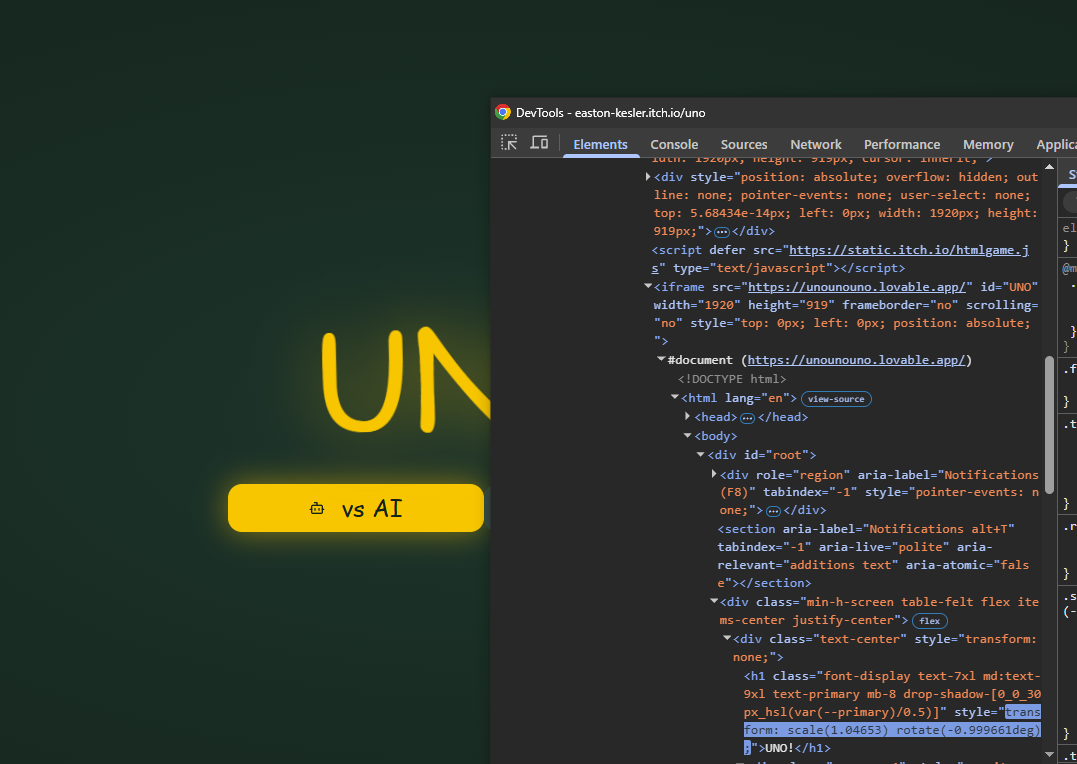The height and width of the screenshot is (764, 1077).
Task: Click the DevTools window title text
Action: pos(611,113)
